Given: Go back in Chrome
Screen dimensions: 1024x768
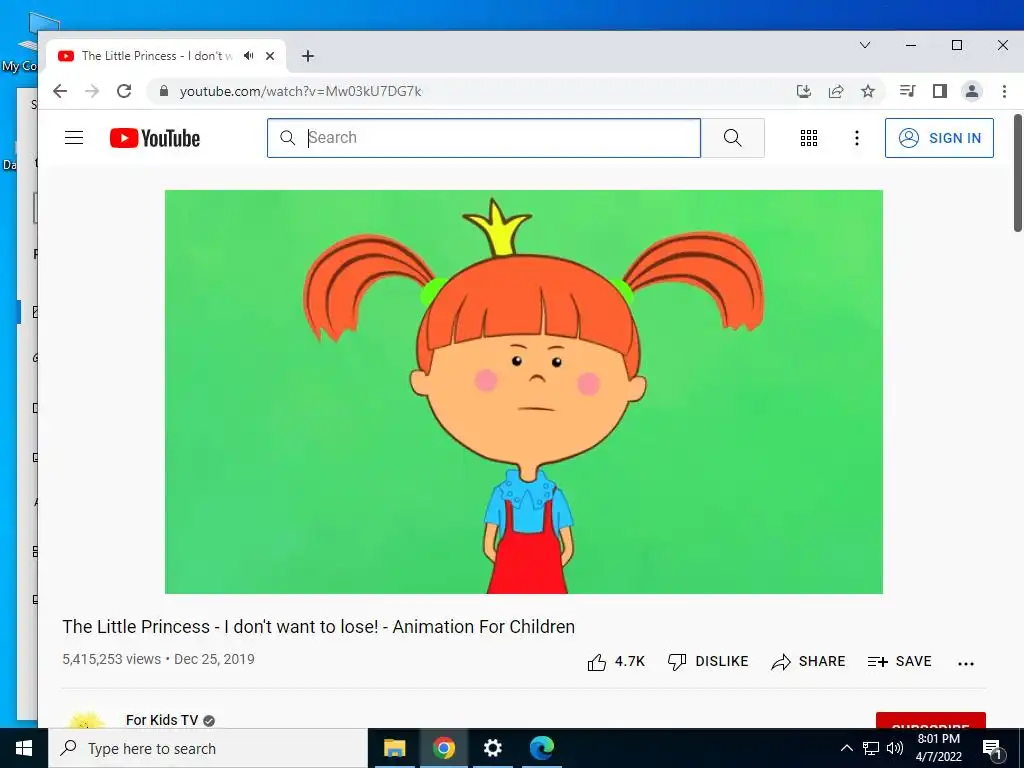Looking at the screenshot, I should pyautogui.click(x=60, y=91).
